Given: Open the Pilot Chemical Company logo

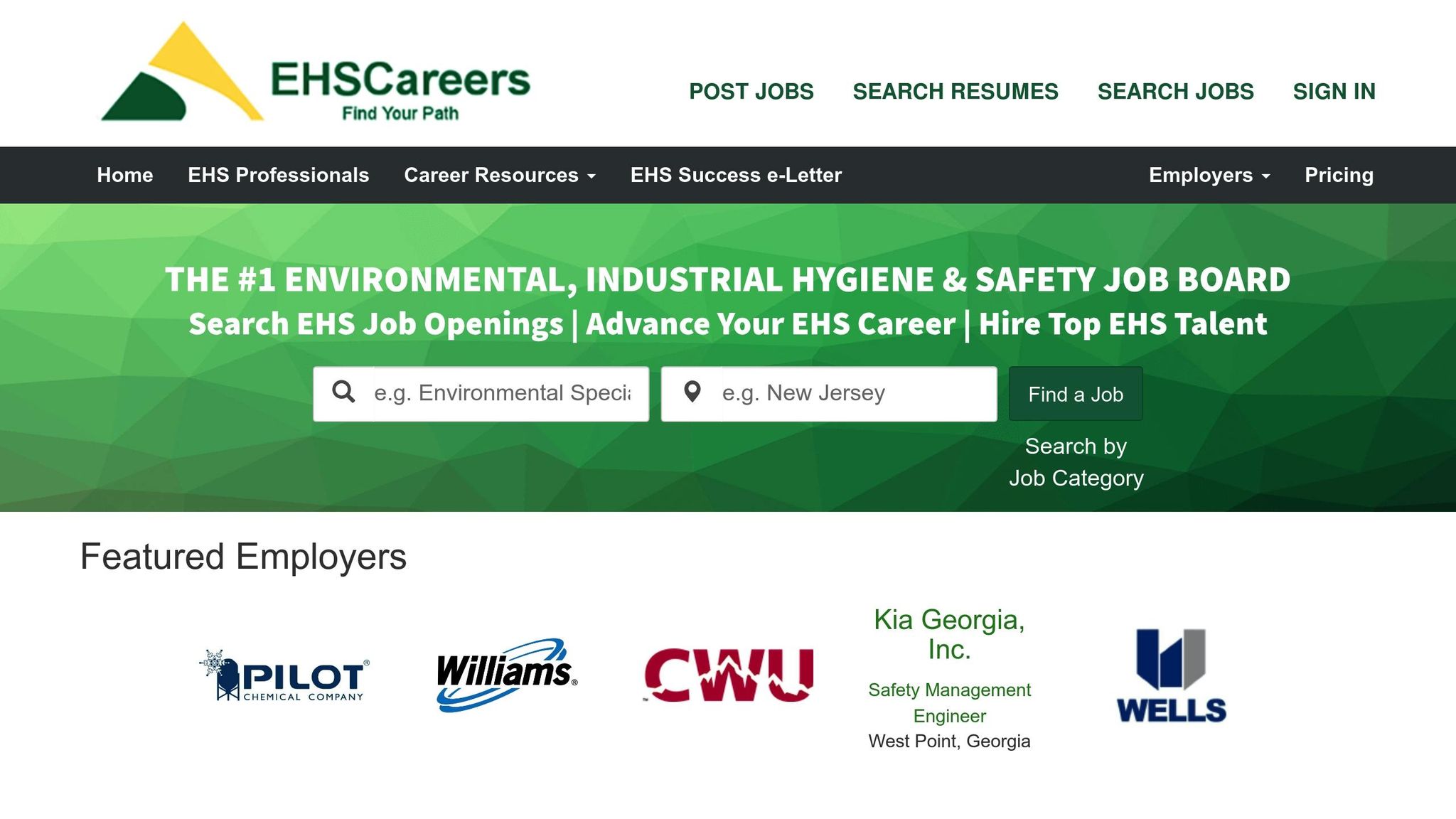Looking at the screenshot, I should pos(284,675).
